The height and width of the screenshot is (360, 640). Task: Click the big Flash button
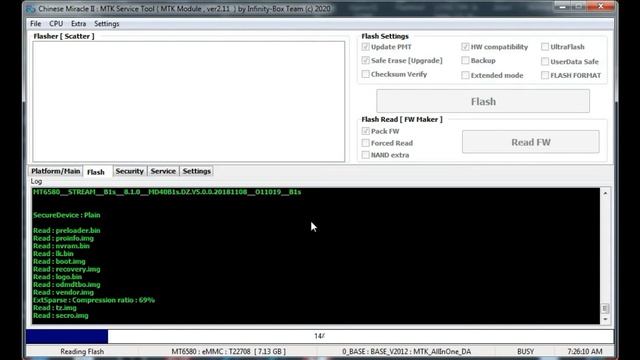[x=483, y=101]
